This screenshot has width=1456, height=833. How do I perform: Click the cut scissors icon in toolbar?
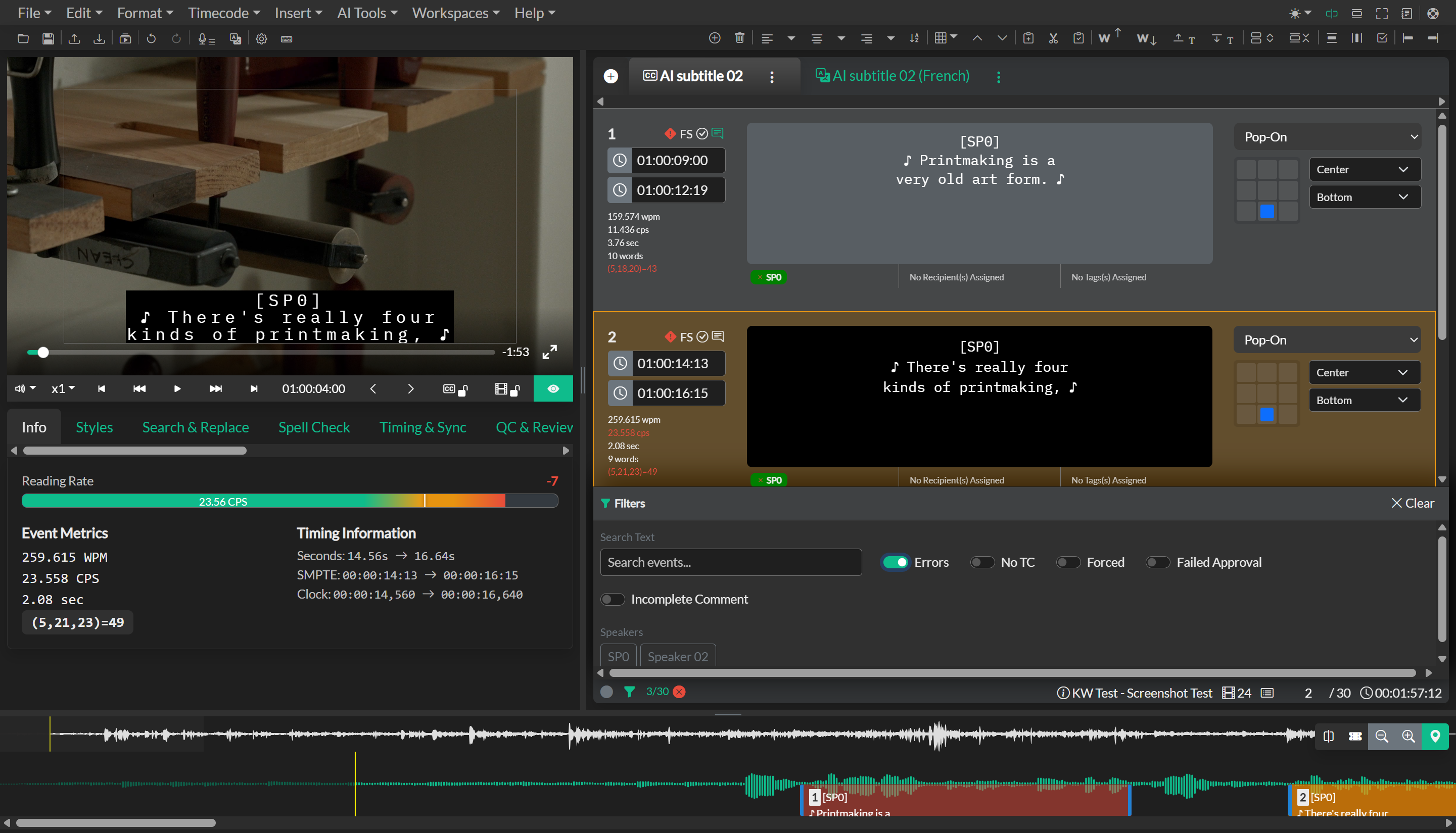[1053, 38]
